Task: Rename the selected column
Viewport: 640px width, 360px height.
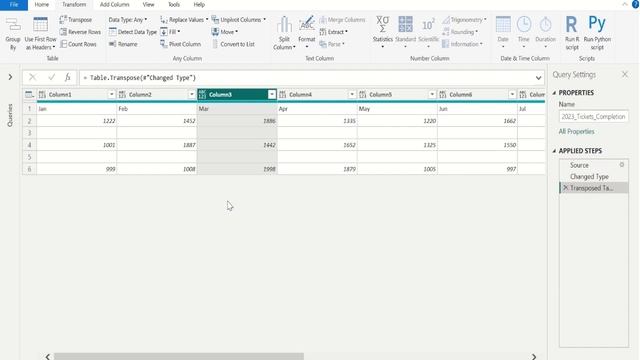Action: [x=123, y=44]
